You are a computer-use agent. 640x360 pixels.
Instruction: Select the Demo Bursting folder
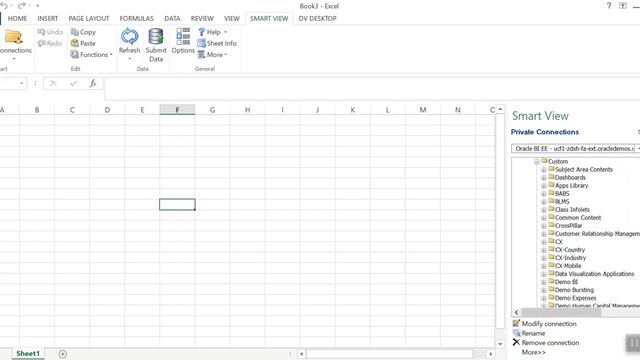(574, 290)
